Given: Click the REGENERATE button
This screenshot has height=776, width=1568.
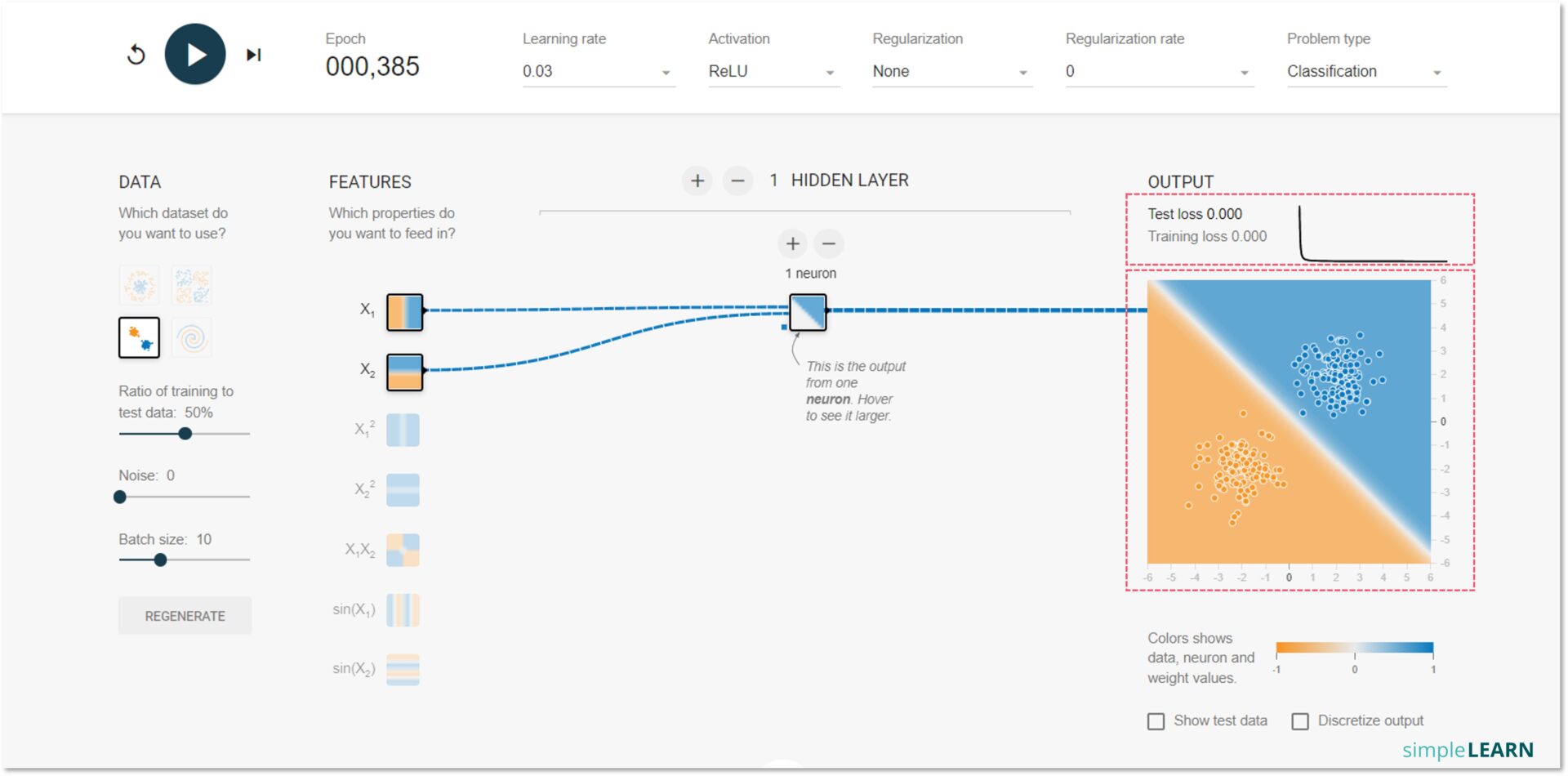Looking at the screenshot, I should point(185,616).
